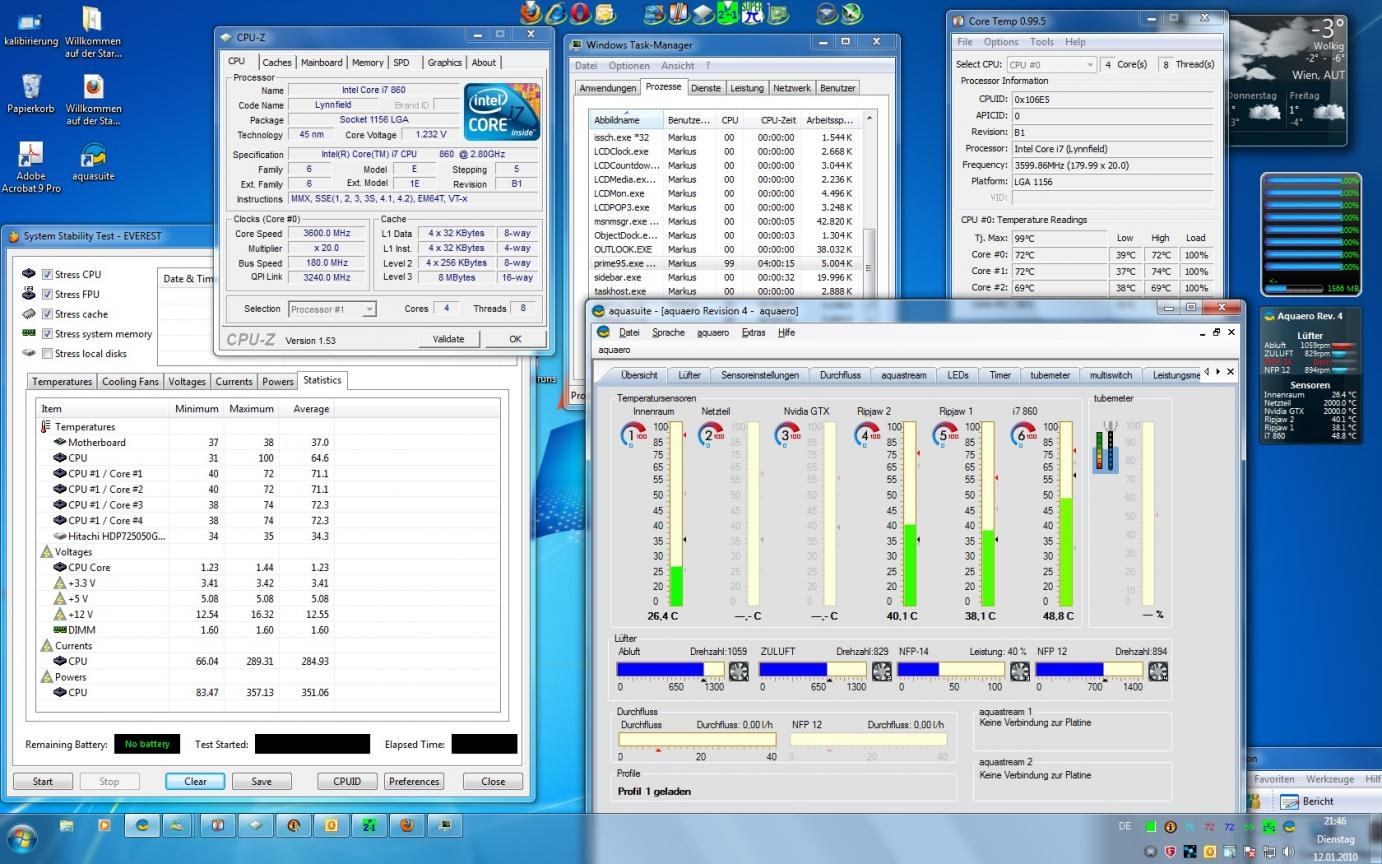Expand the Processor #1 selection dropdown

[332, 309]
